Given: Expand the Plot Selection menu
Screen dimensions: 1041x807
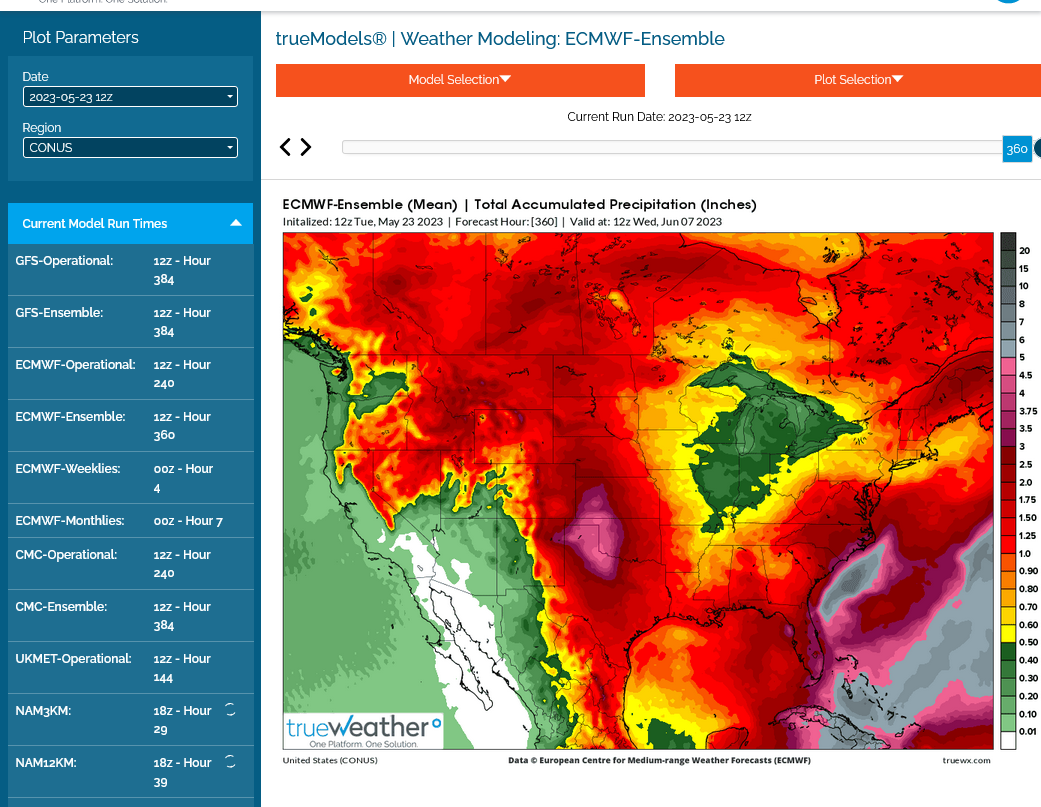Looking at the screenshot, I should click(x=858, y=80).
